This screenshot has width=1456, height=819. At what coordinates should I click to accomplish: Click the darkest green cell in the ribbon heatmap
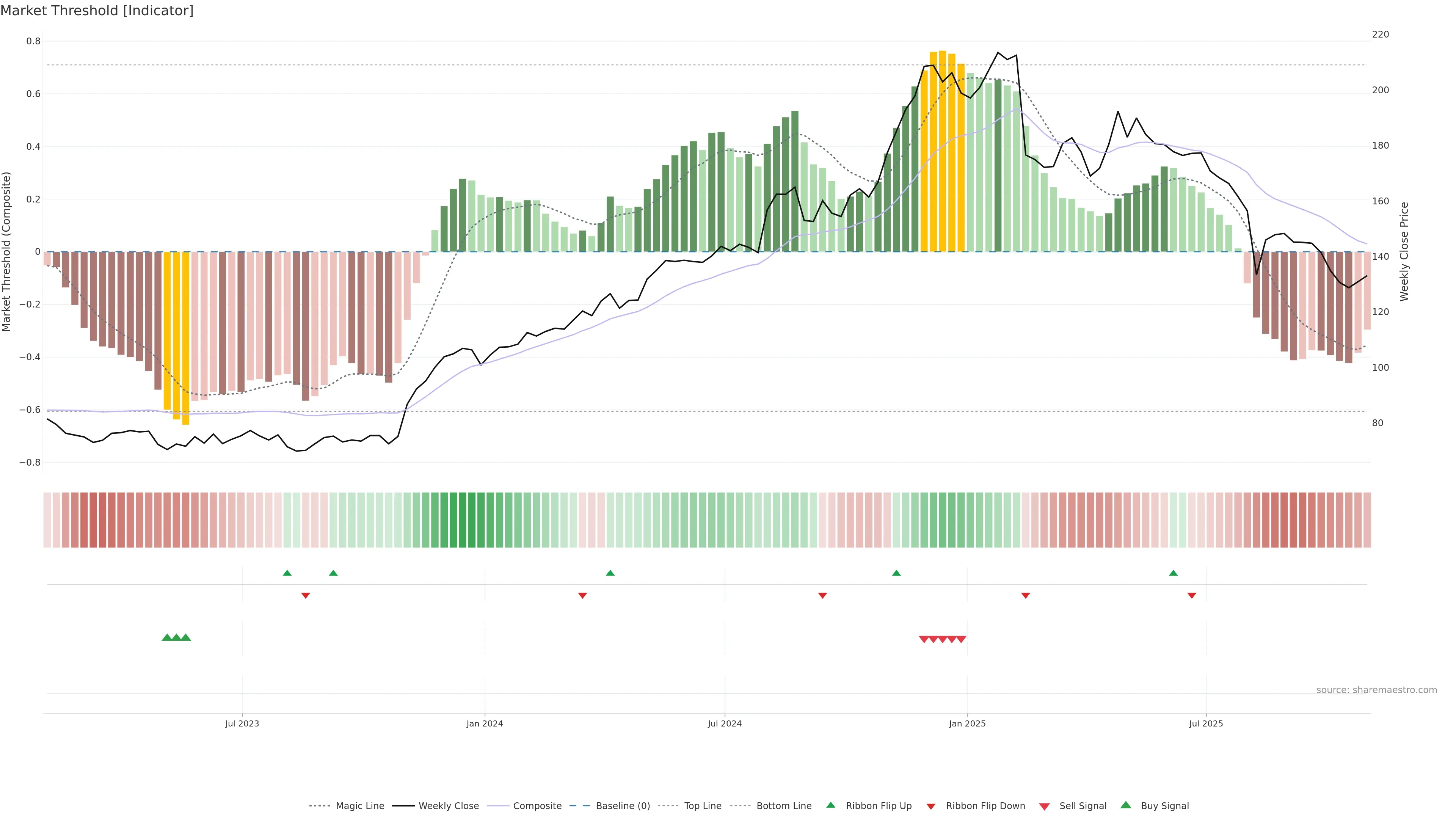pyautogui.click(x=462, y=520)
